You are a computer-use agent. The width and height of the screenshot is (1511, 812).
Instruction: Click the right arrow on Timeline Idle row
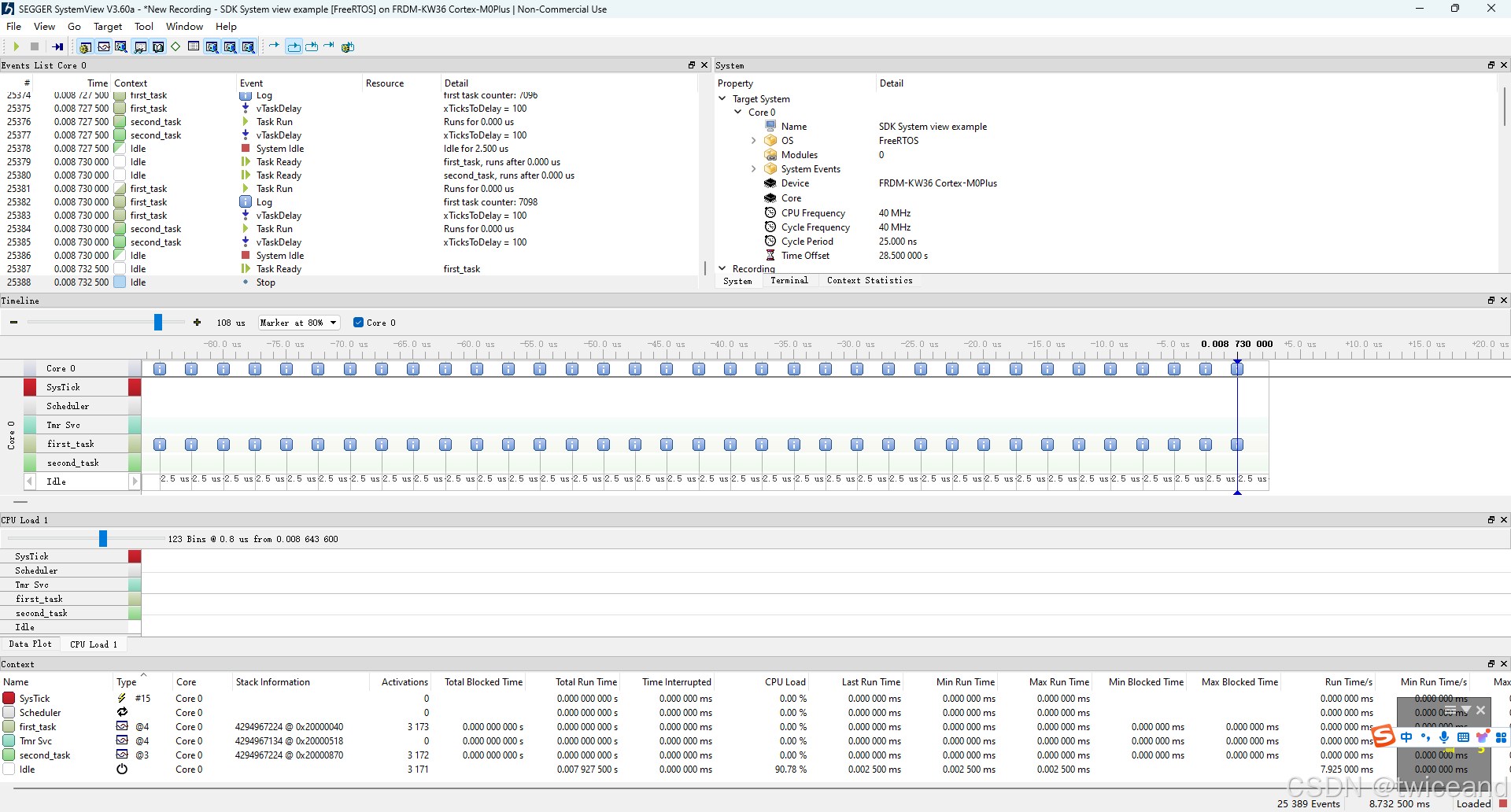coord(135,482)
